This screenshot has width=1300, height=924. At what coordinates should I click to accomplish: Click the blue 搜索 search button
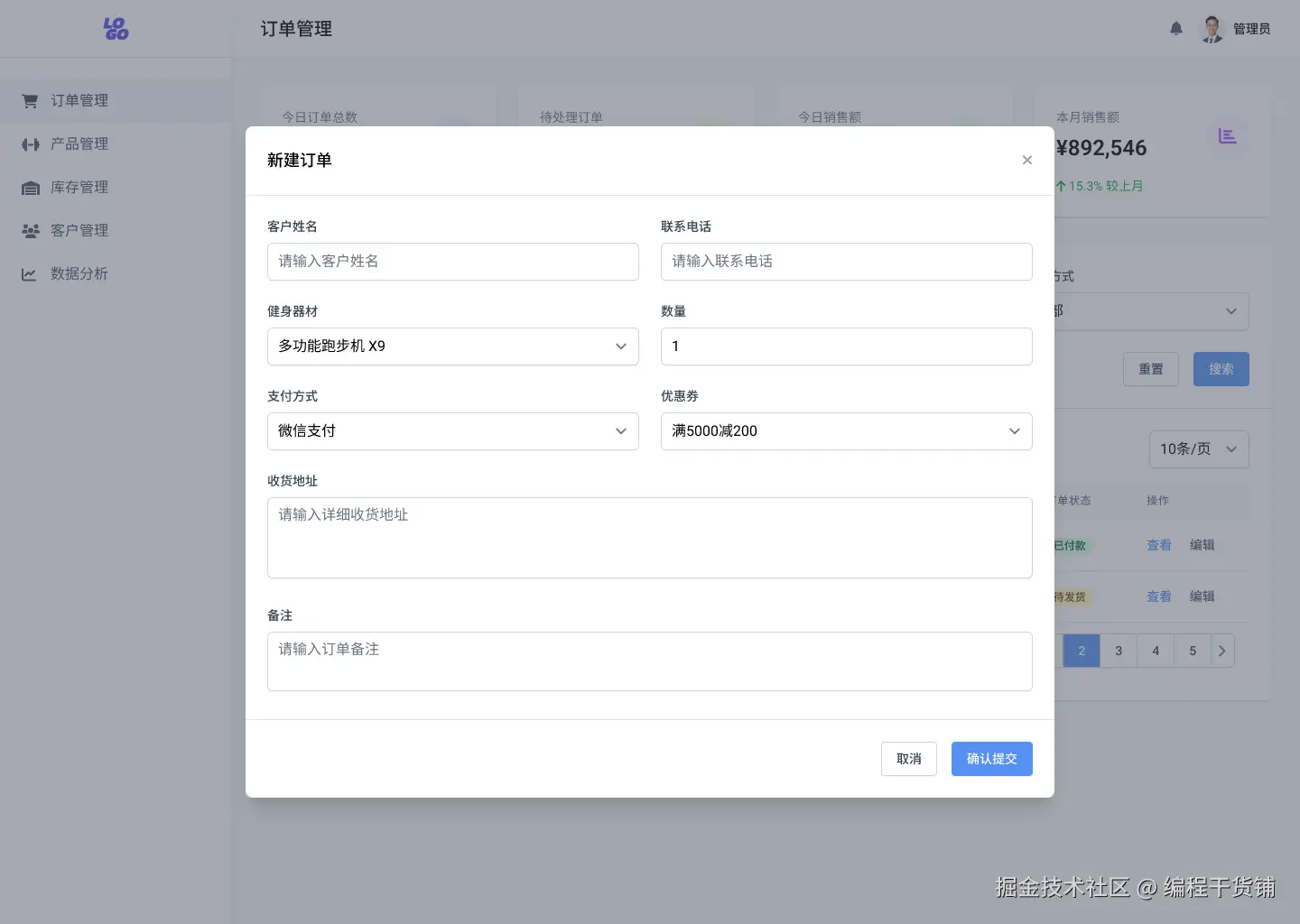[x=1221, y=369]
